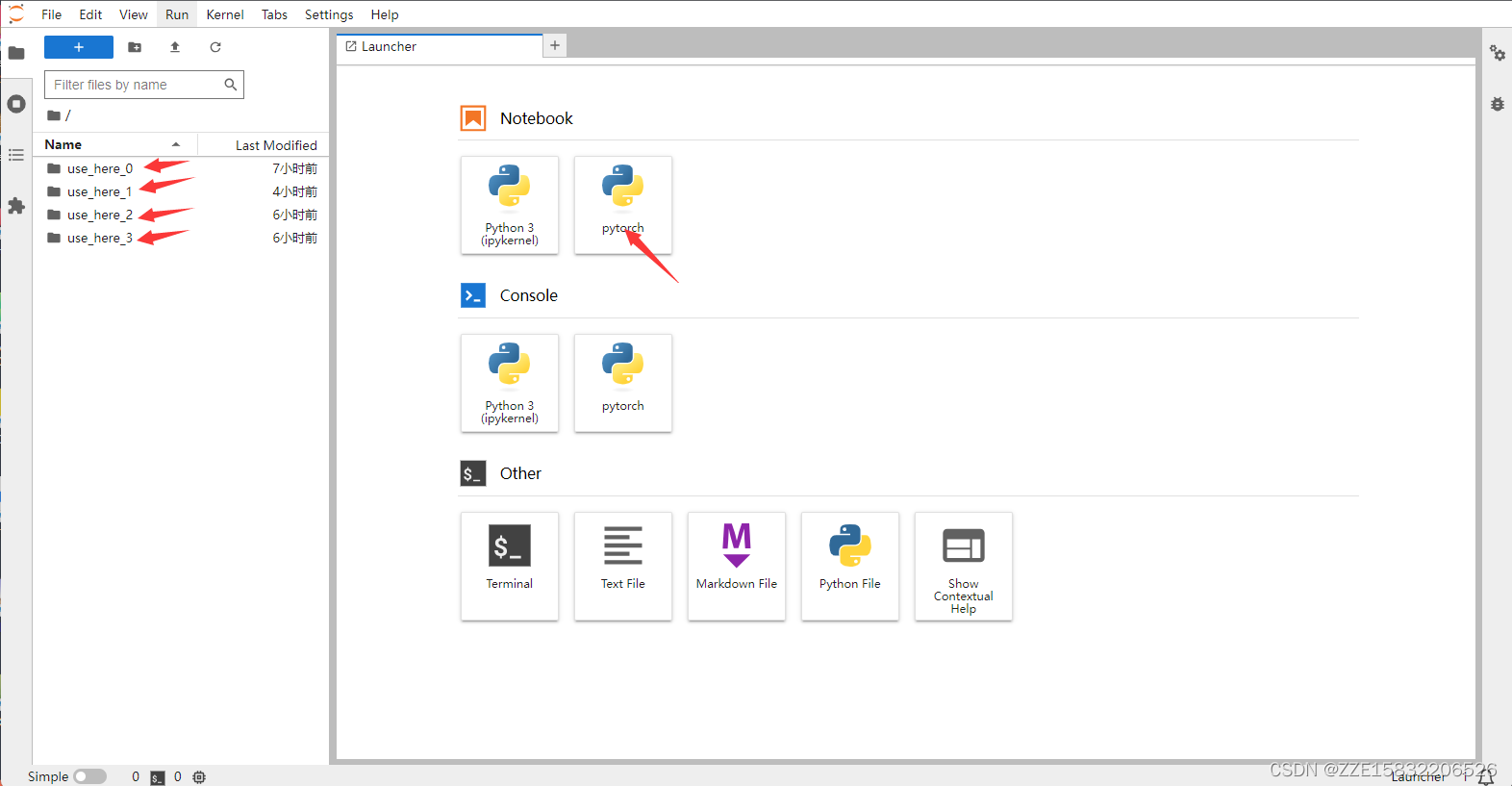Click the notifications bell in status bar
Screen dimensions: 1512x786
pos(1486,777)
